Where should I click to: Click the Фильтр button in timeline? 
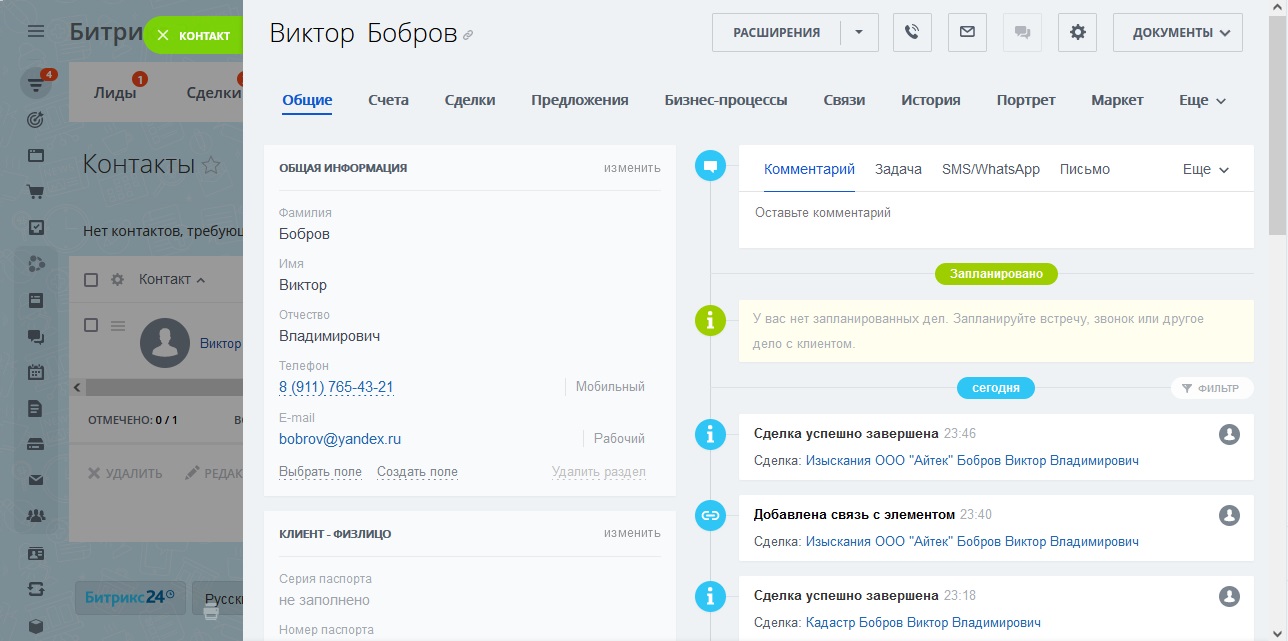pyautogui.click(x=1211, y=388)
